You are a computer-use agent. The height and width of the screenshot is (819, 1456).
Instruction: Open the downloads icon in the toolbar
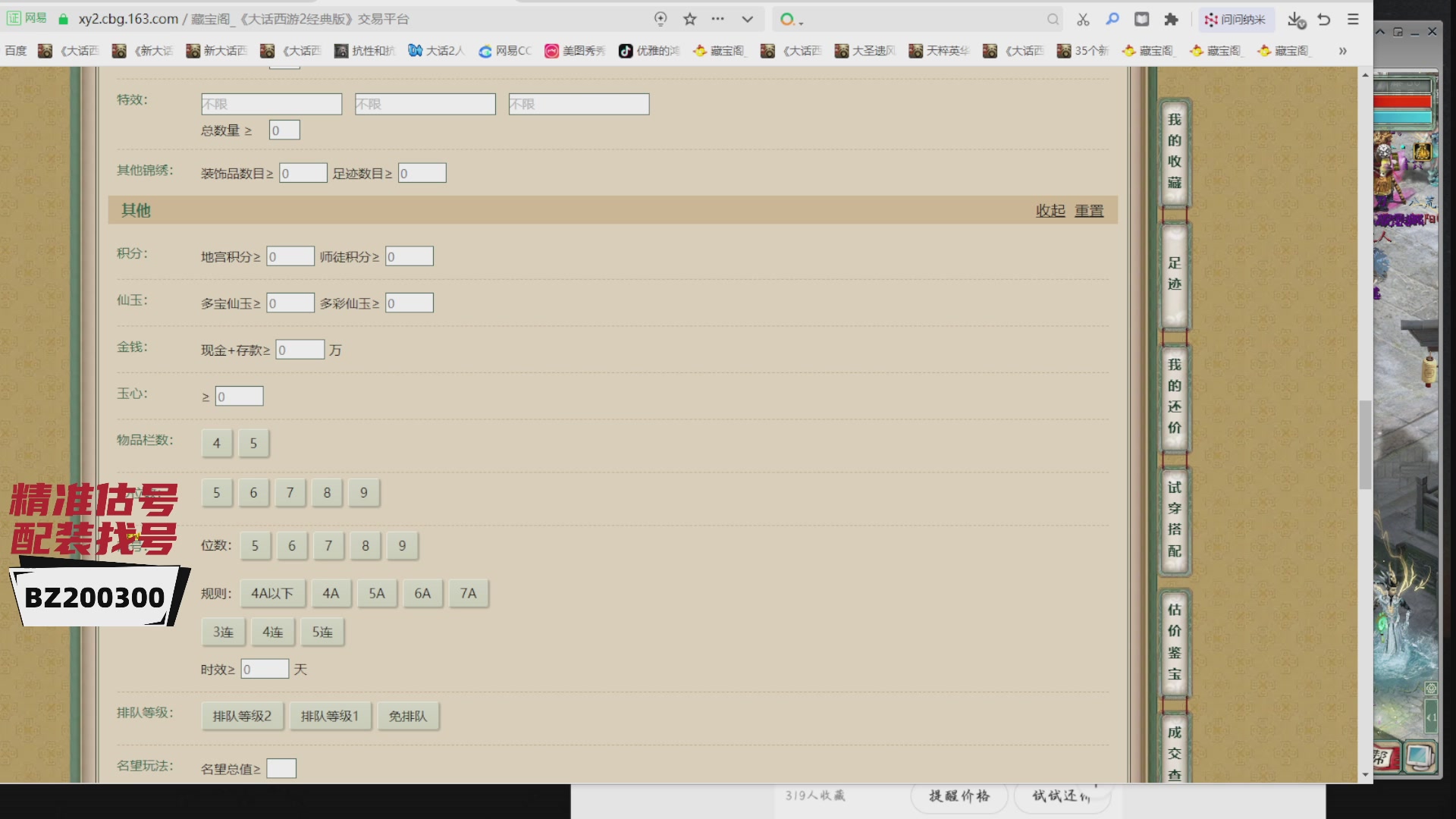pos(1296,19)
